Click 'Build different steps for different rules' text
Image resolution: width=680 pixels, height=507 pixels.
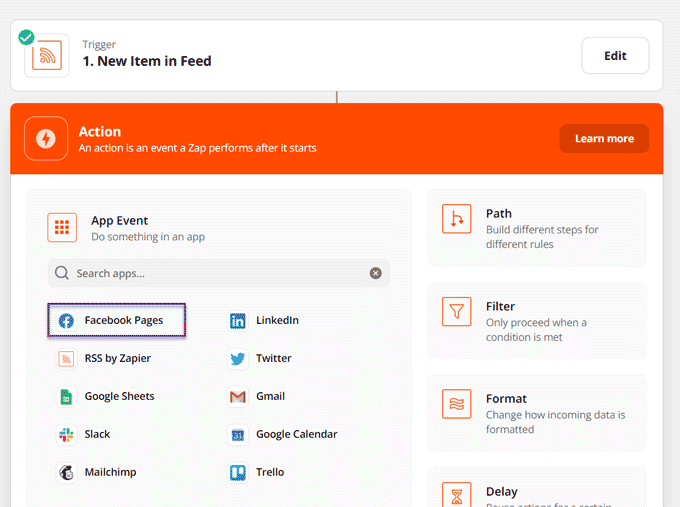click(x=542, y=237)
